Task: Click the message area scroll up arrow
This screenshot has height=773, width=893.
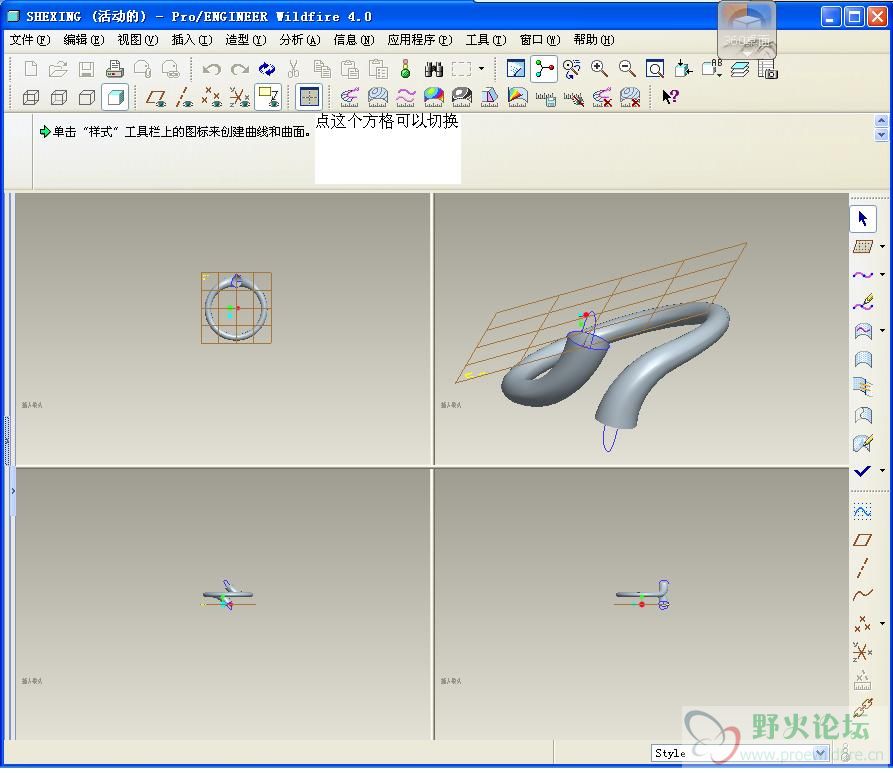Action: pyautogui.click(x=881, y=121)
